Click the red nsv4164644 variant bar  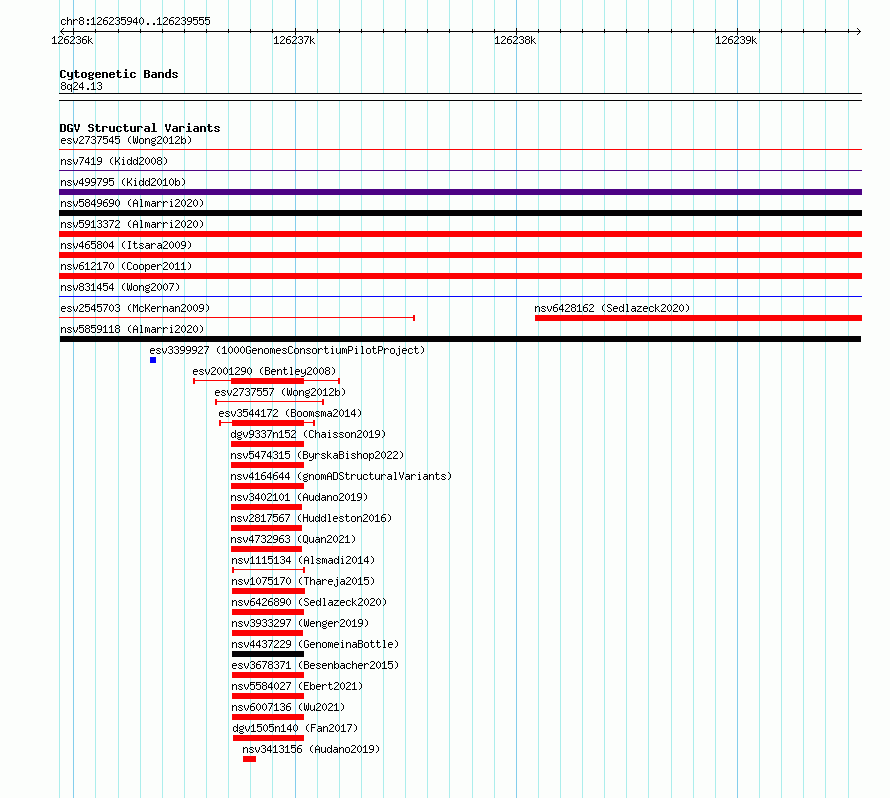tap(267, 486)
